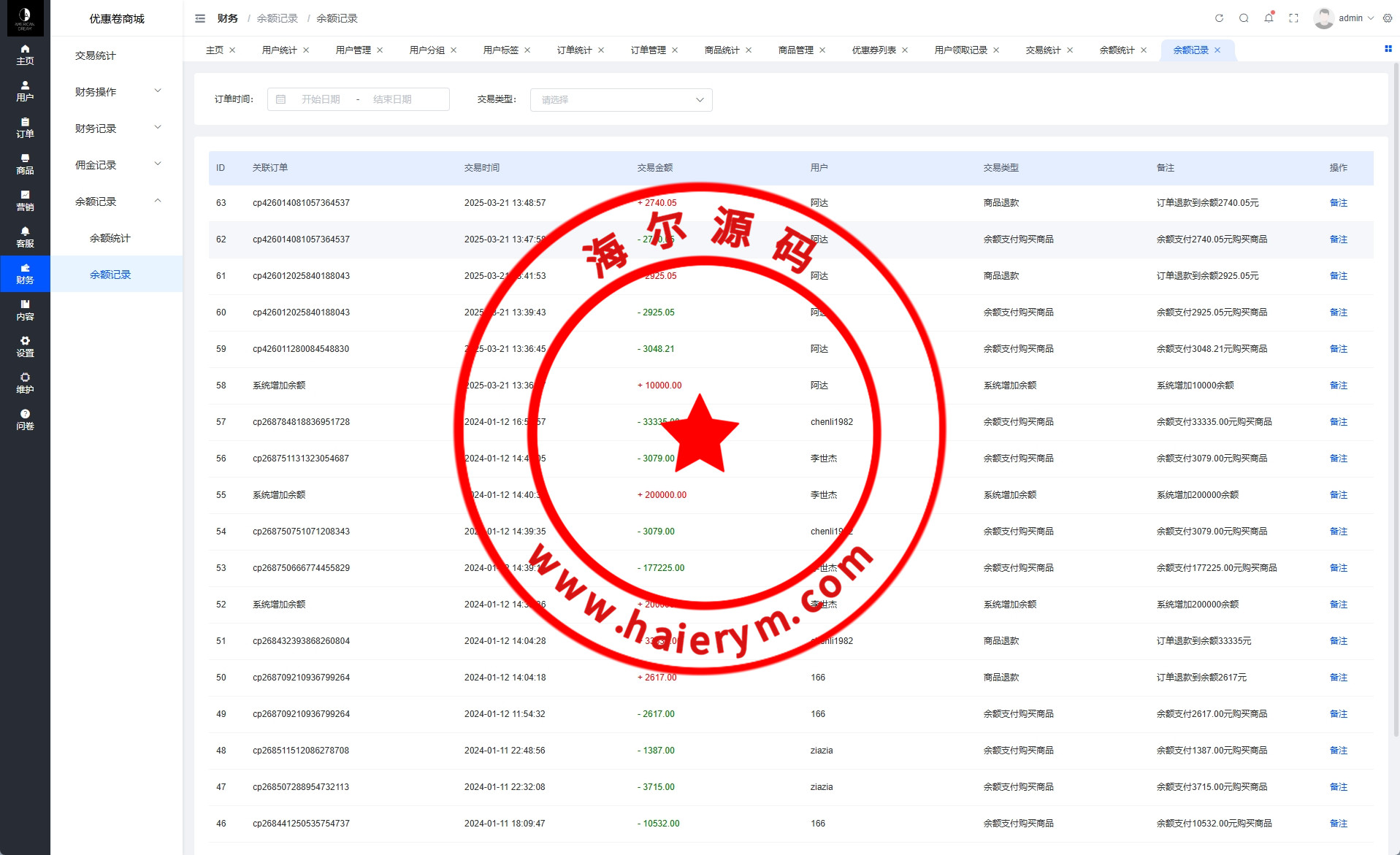Switch to the 优惠券列表 tab
The height and width of the screenshot is (855, 1400).
click(873, 50)
